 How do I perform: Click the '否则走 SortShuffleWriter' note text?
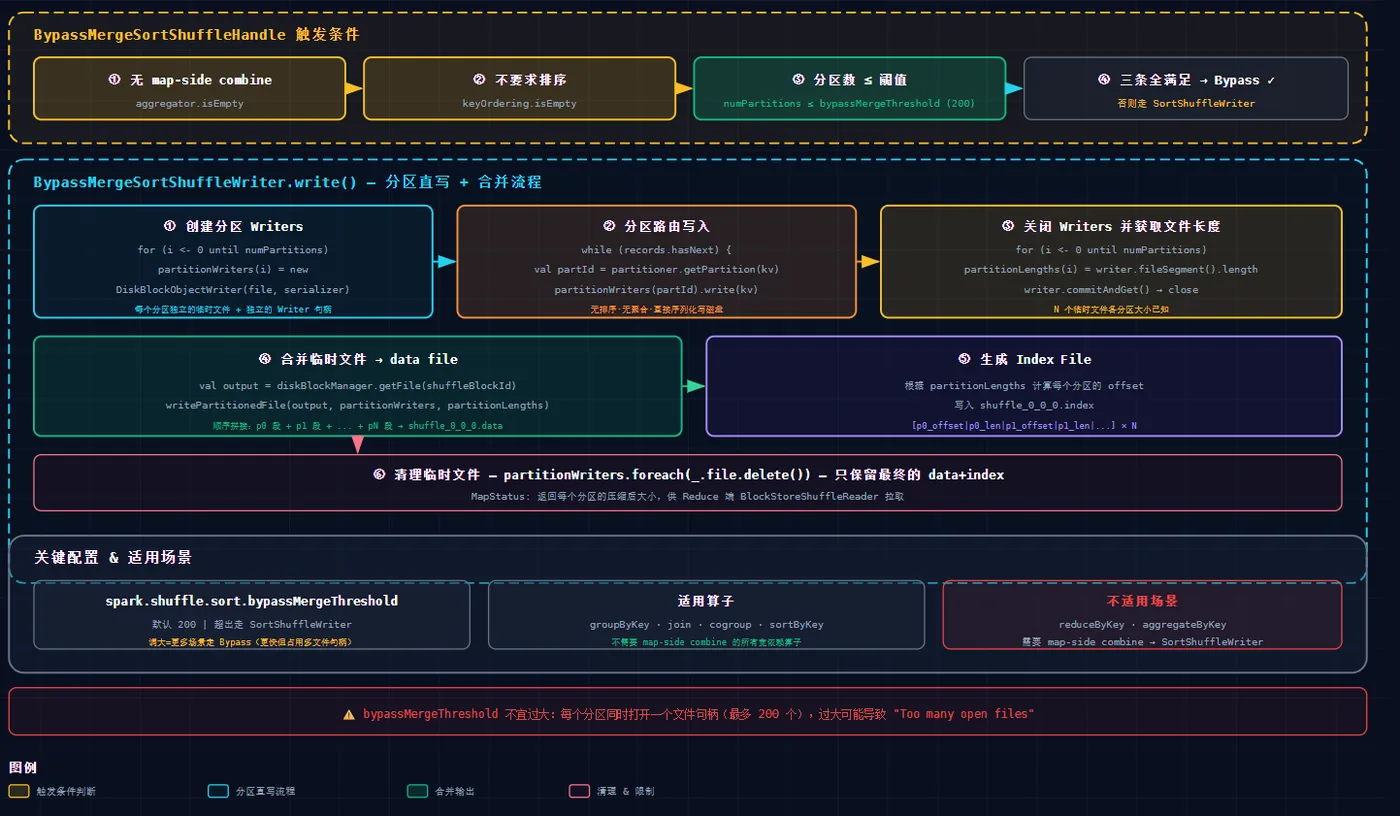(x=1186, y=103)
